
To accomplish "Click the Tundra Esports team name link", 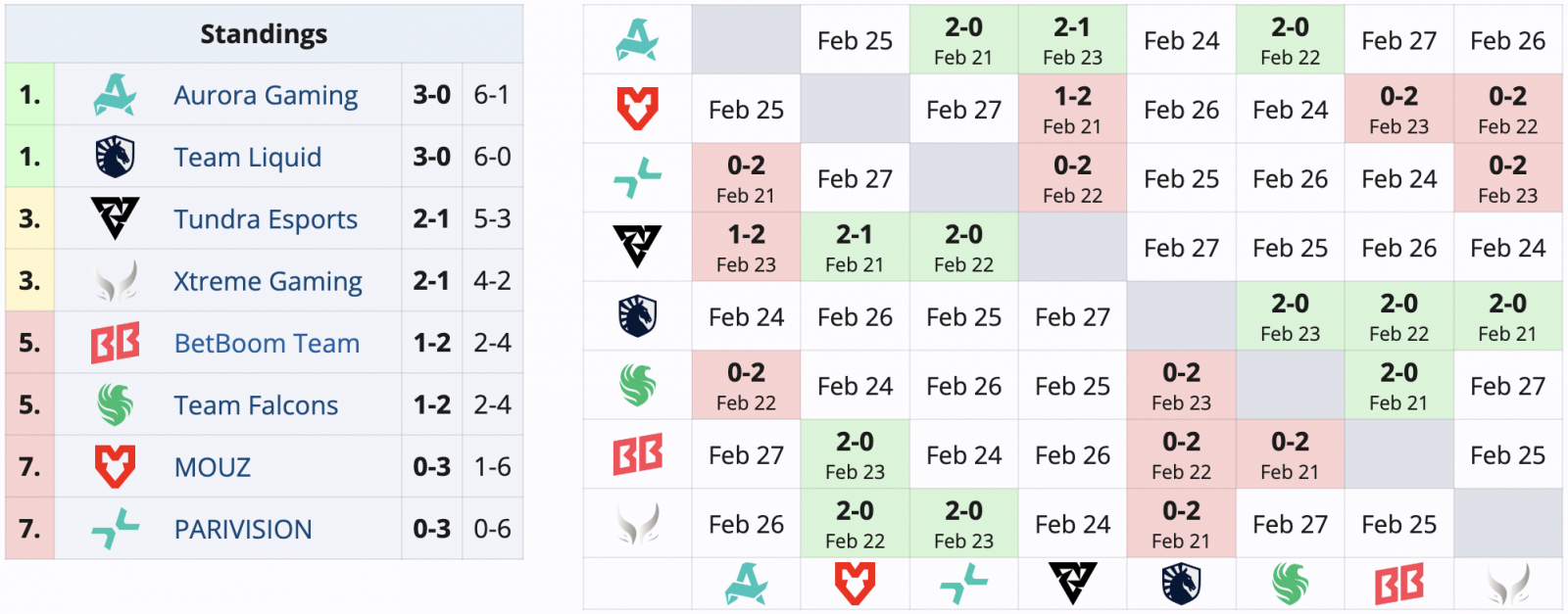I will click(x=266, y=219).
